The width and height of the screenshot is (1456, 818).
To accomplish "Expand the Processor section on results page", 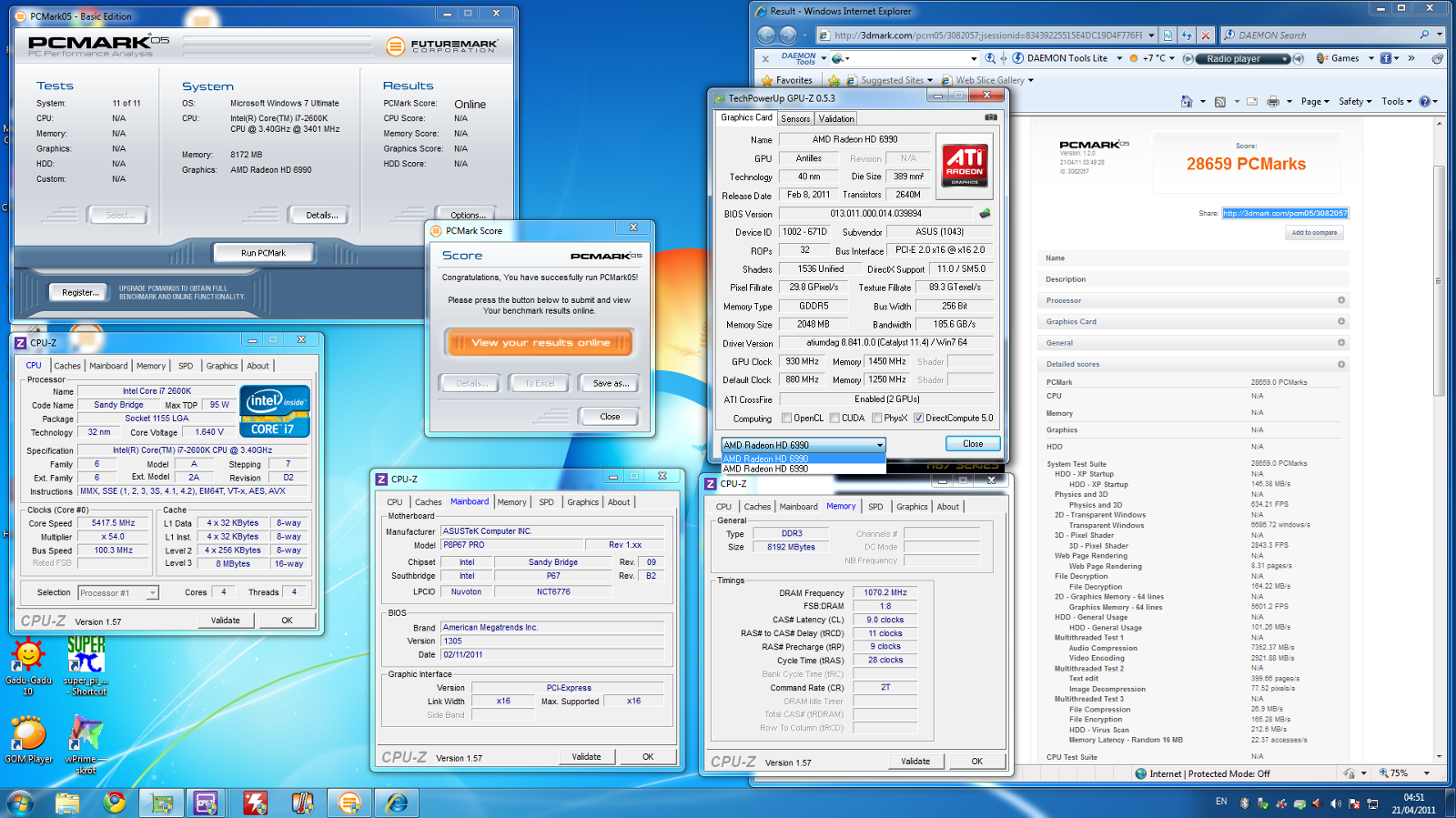I will pos(1340,300).
